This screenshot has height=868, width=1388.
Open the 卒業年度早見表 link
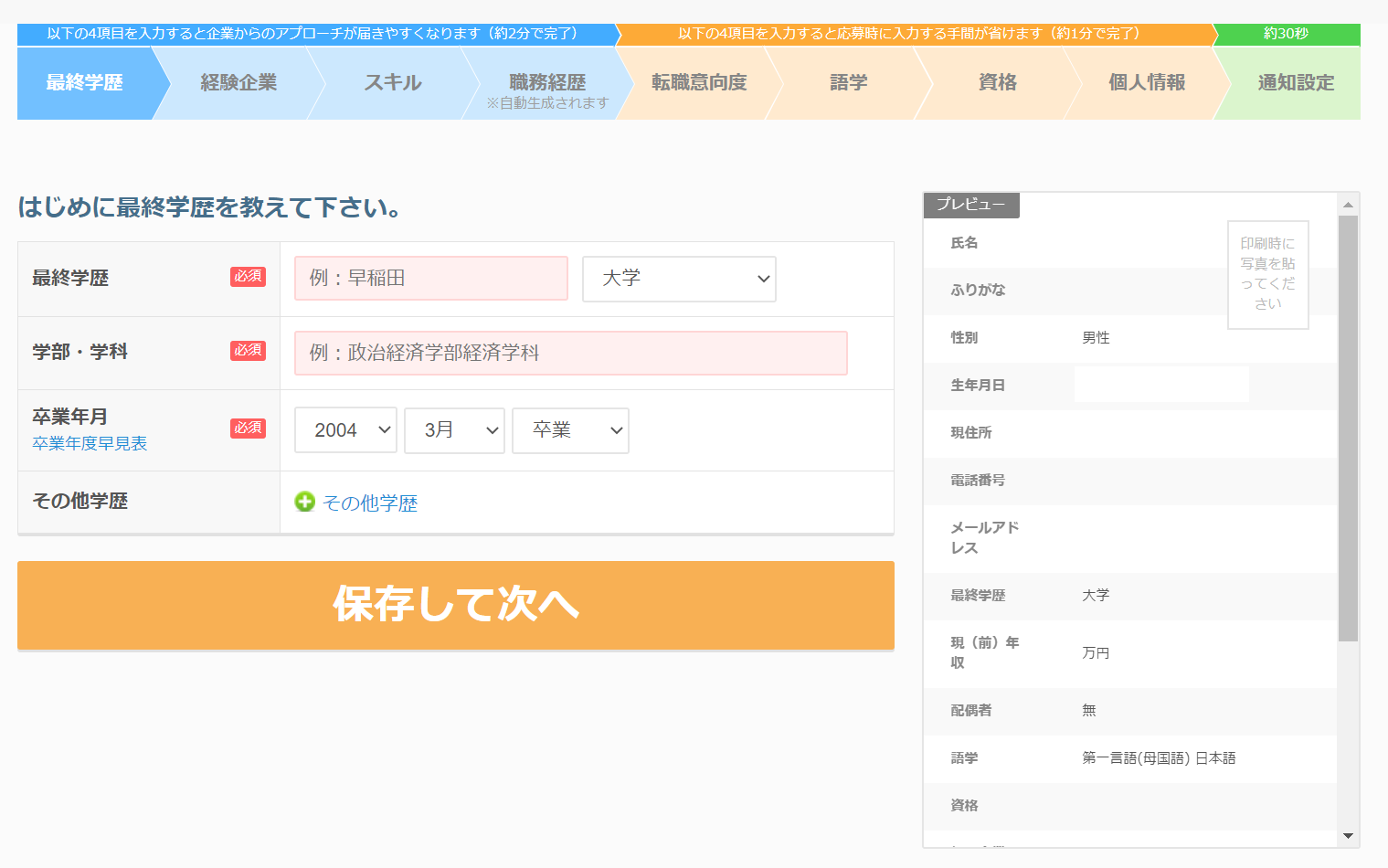click(90, 444)
